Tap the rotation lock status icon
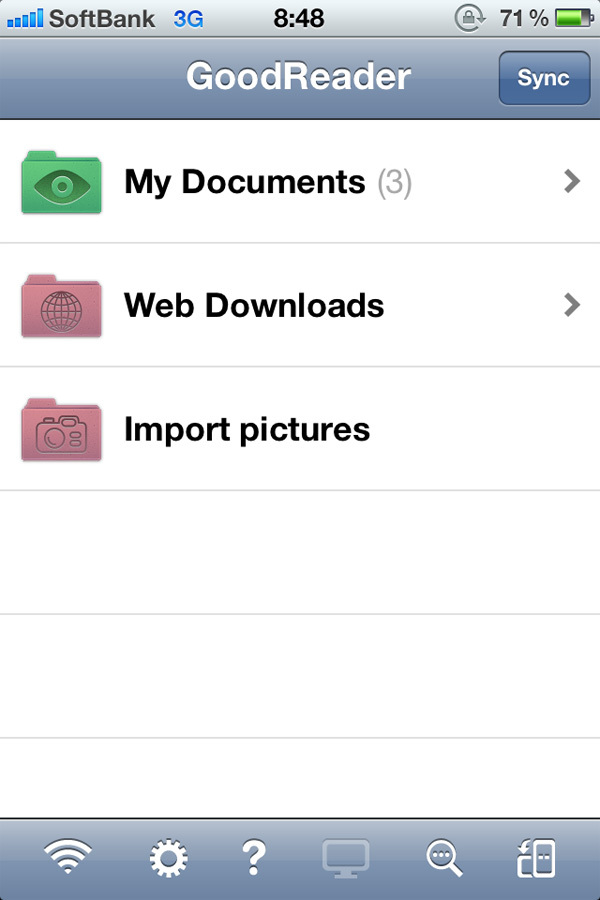The width and height of the screenshot is (600, 900). point(467,17)
